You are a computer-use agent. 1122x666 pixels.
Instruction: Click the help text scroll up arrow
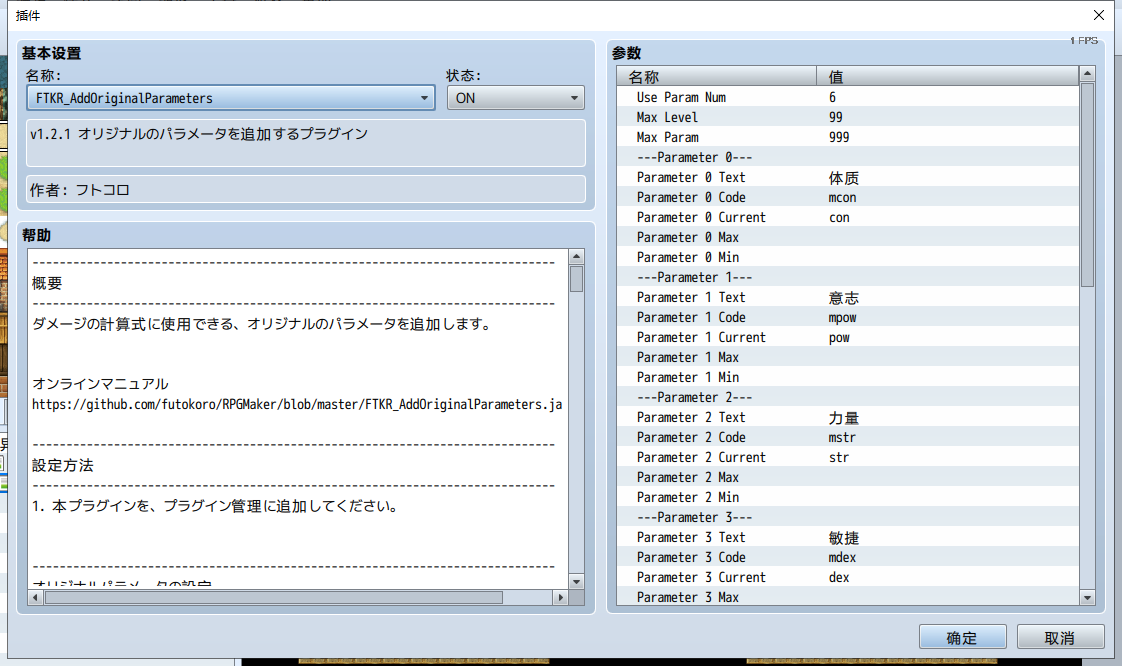pyautogui.click(x=576, y=257)
